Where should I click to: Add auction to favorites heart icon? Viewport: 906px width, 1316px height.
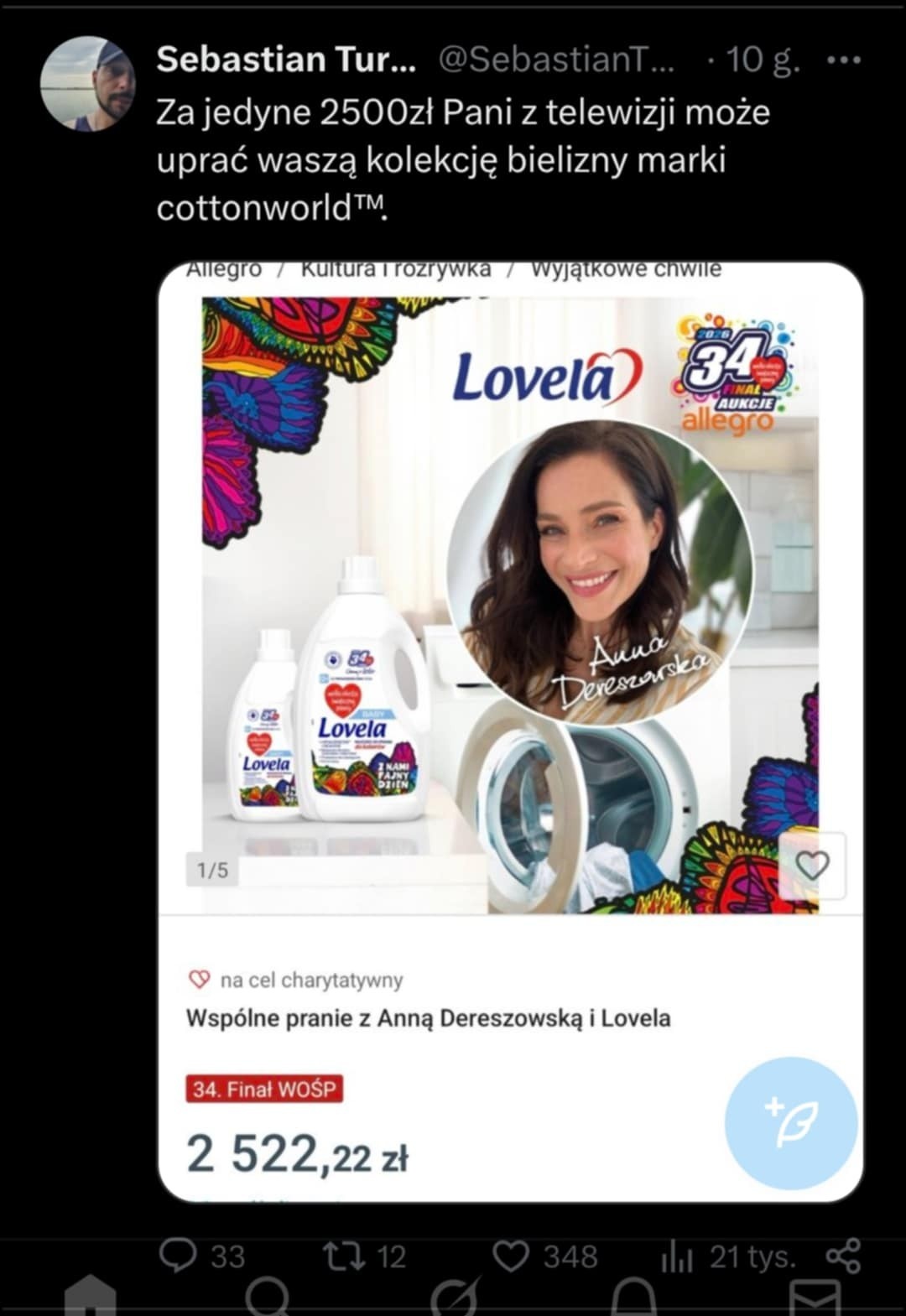point(812,866)
